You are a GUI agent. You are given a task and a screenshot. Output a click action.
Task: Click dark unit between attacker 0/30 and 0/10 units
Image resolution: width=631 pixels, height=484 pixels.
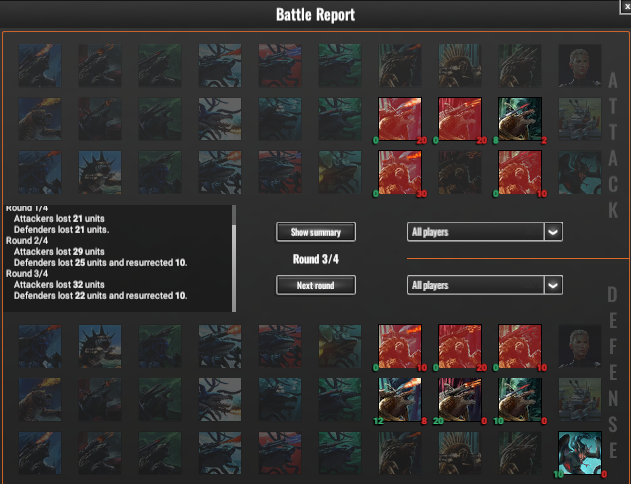(x=460, y=173)
